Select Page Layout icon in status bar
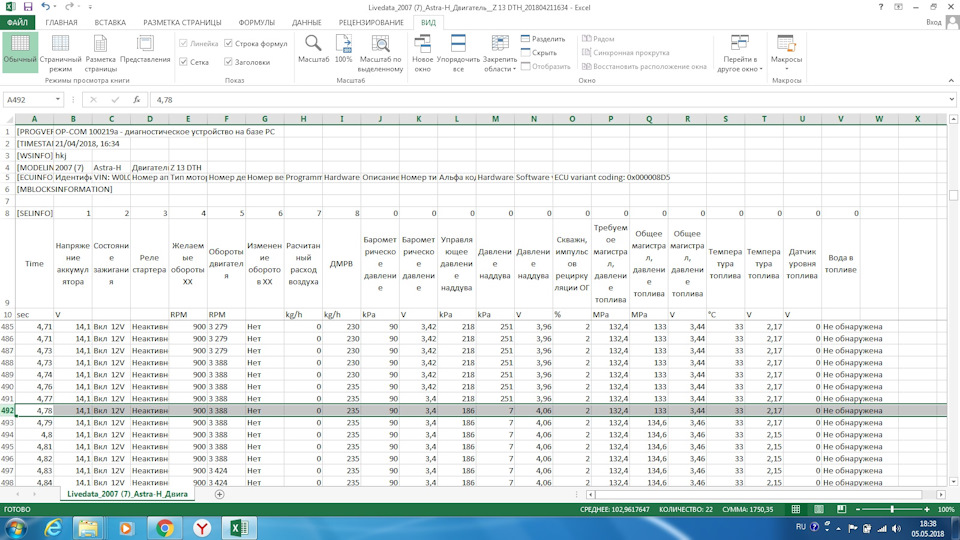This screenshot has width=960, height=540. point(819,509)
